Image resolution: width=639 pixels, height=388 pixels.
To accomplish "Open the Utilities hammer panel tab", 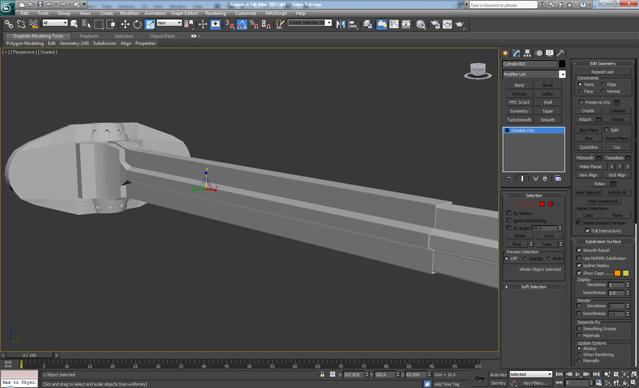I will (x=561, y=53).
